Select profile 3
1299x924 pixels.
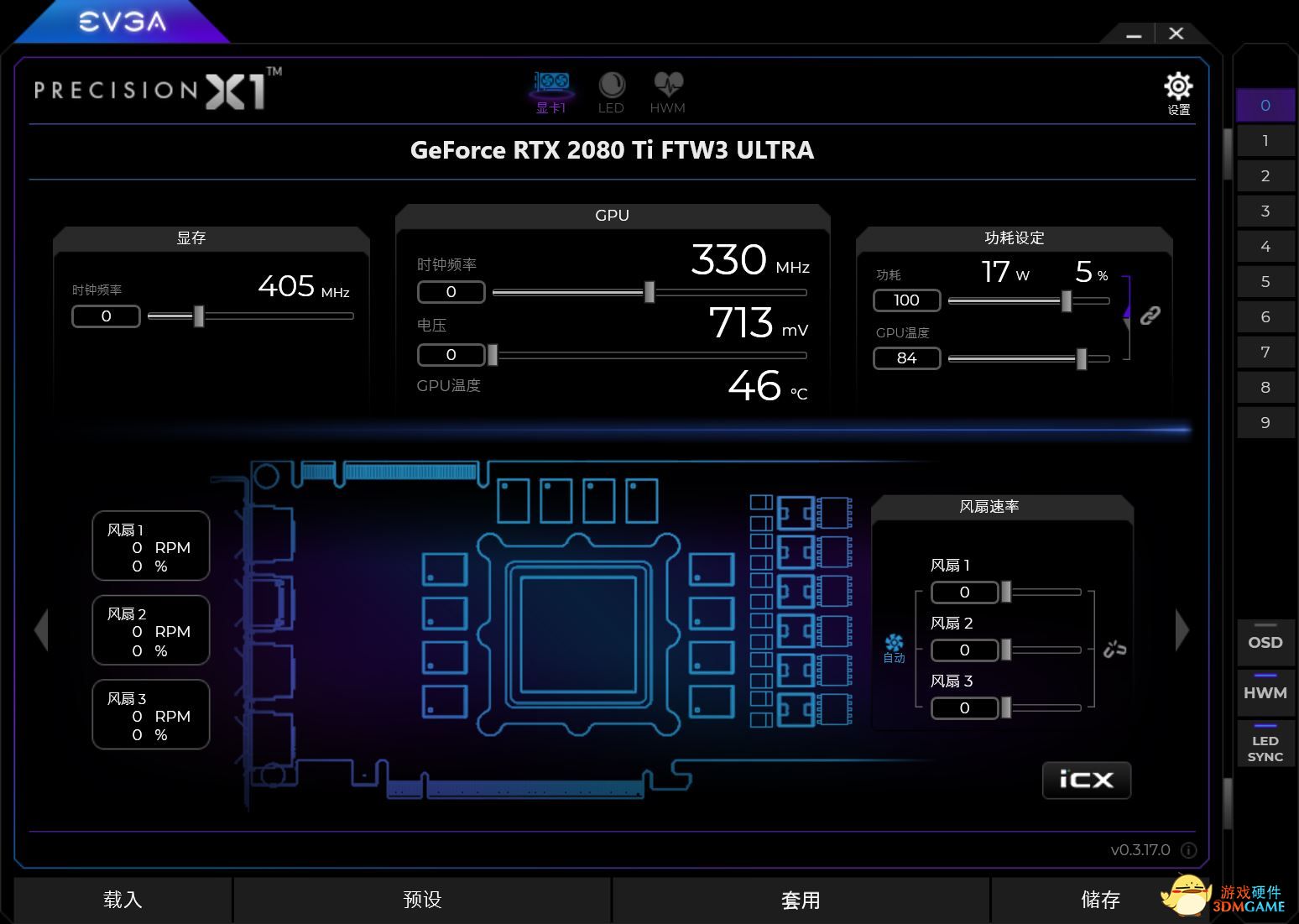click(x=1265, y=211)
